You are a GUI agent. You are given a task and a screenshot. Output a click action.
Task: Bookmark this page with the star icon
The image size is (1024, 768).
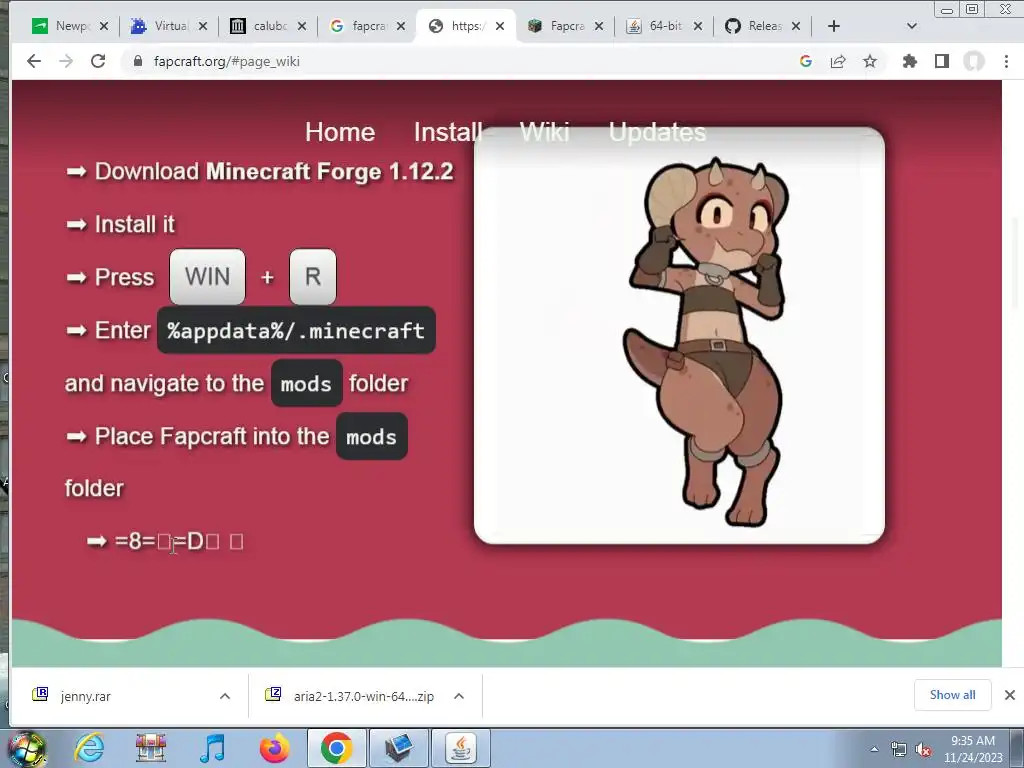[x=870, y=61]
